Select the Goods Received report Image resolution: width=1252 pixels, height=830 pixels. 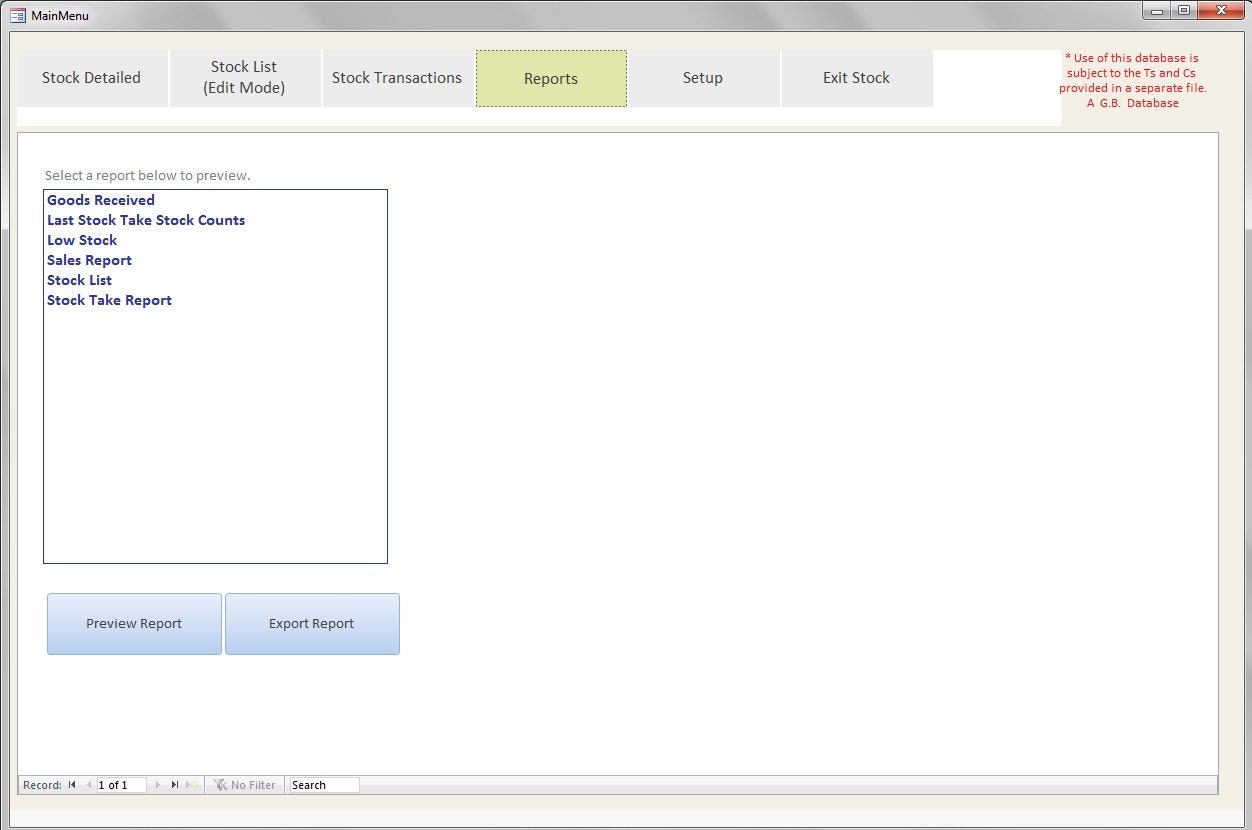tap(100, 200)
